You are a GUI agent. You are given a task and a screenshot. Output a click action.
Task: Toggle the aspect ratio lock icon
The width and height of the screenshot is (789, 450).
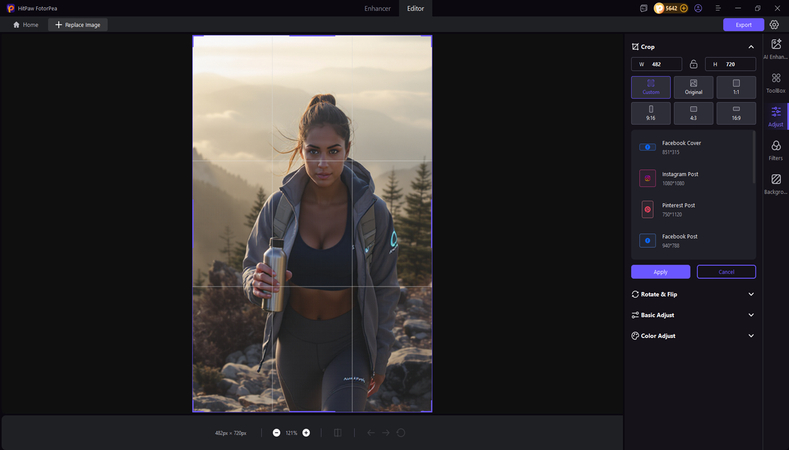[x=693, y=64]
